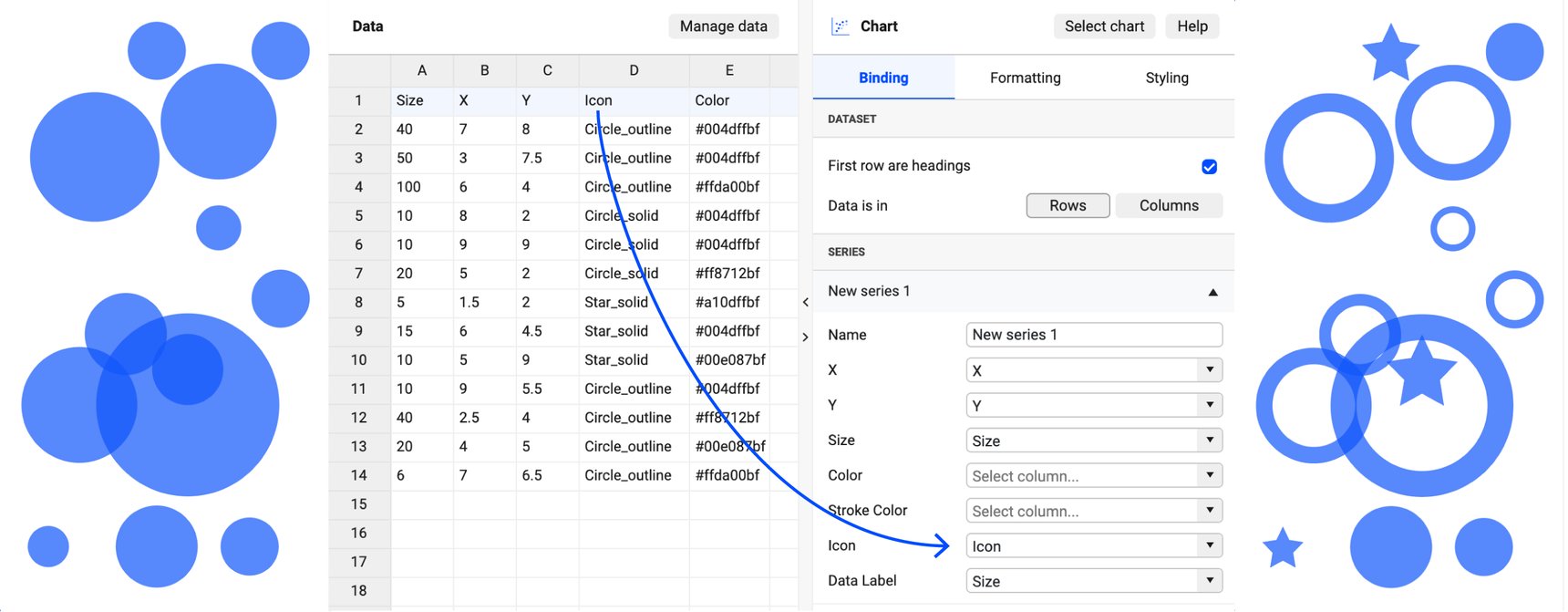Select column E header
The image size is (1568, 612).
[x=729, y=70]
